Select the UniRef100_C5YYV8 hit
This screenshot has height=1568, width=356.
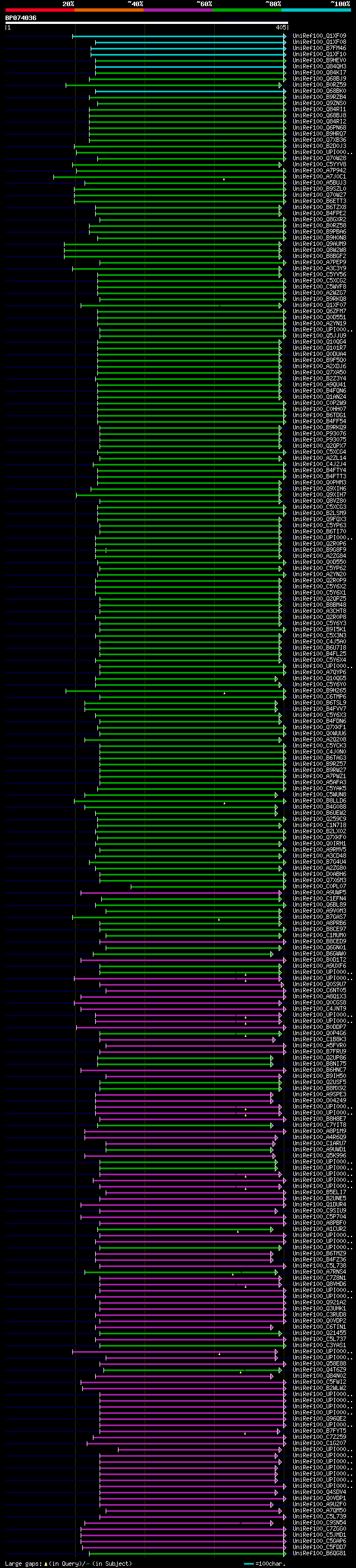319,164
